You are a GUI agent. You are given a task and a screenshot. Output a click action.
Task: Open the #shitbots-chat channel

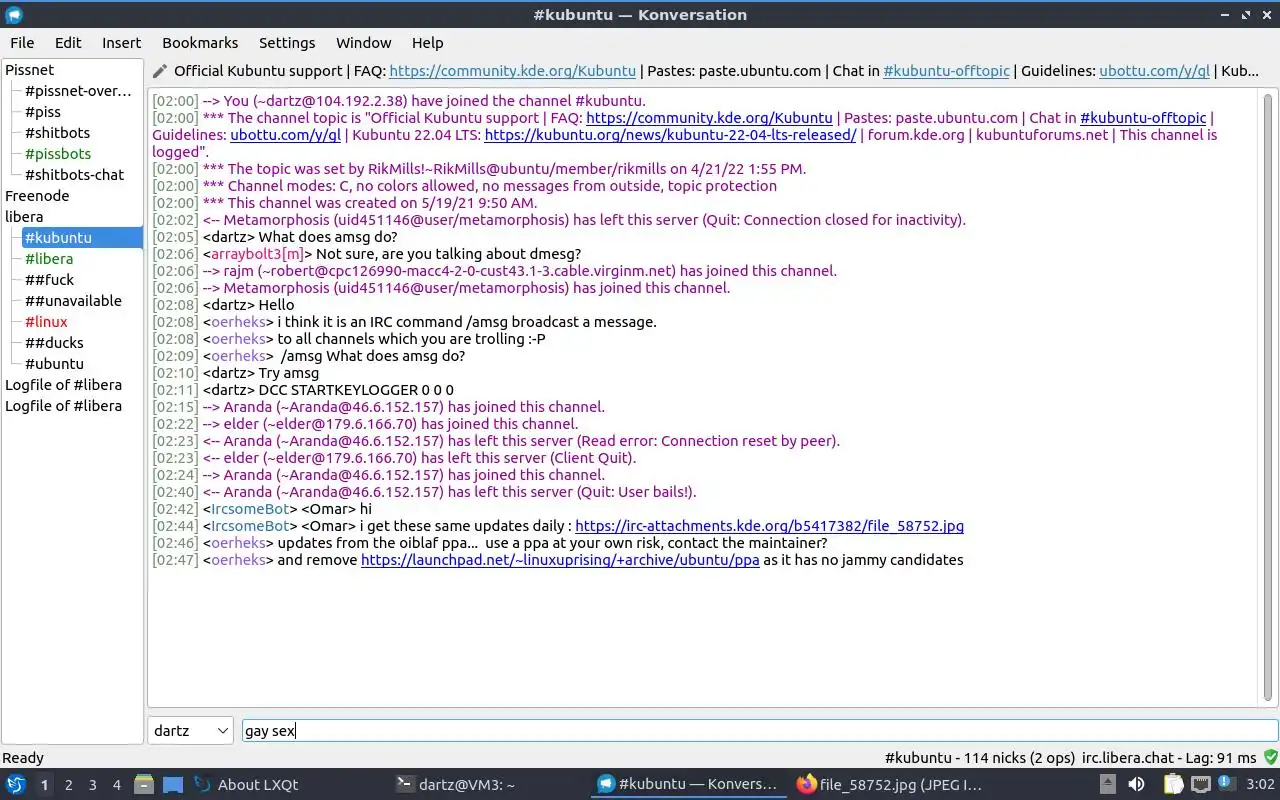point(74,175)
